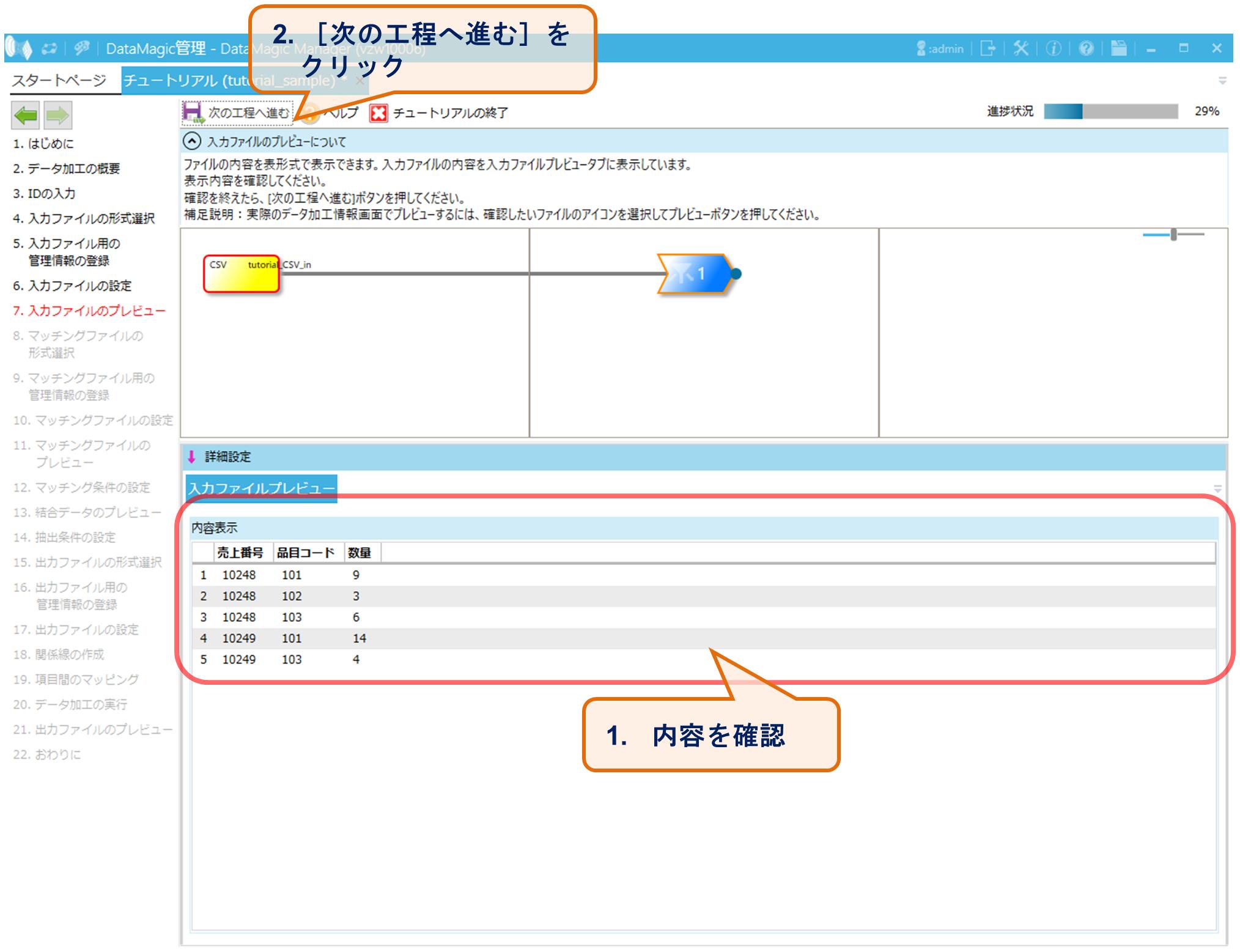Open the tab list dropdown at top right

click(1222, 81)
